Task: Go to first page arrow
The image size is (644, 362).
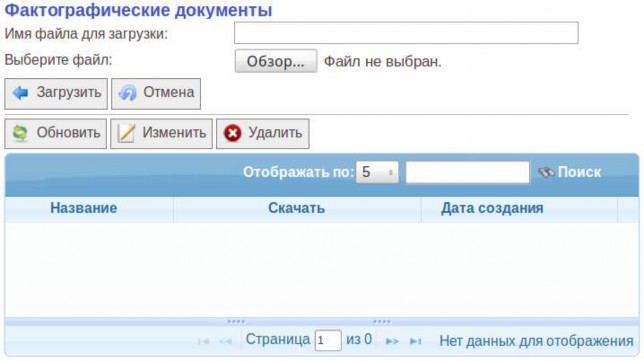Action: pyautogui.click(x=203, y=341)
